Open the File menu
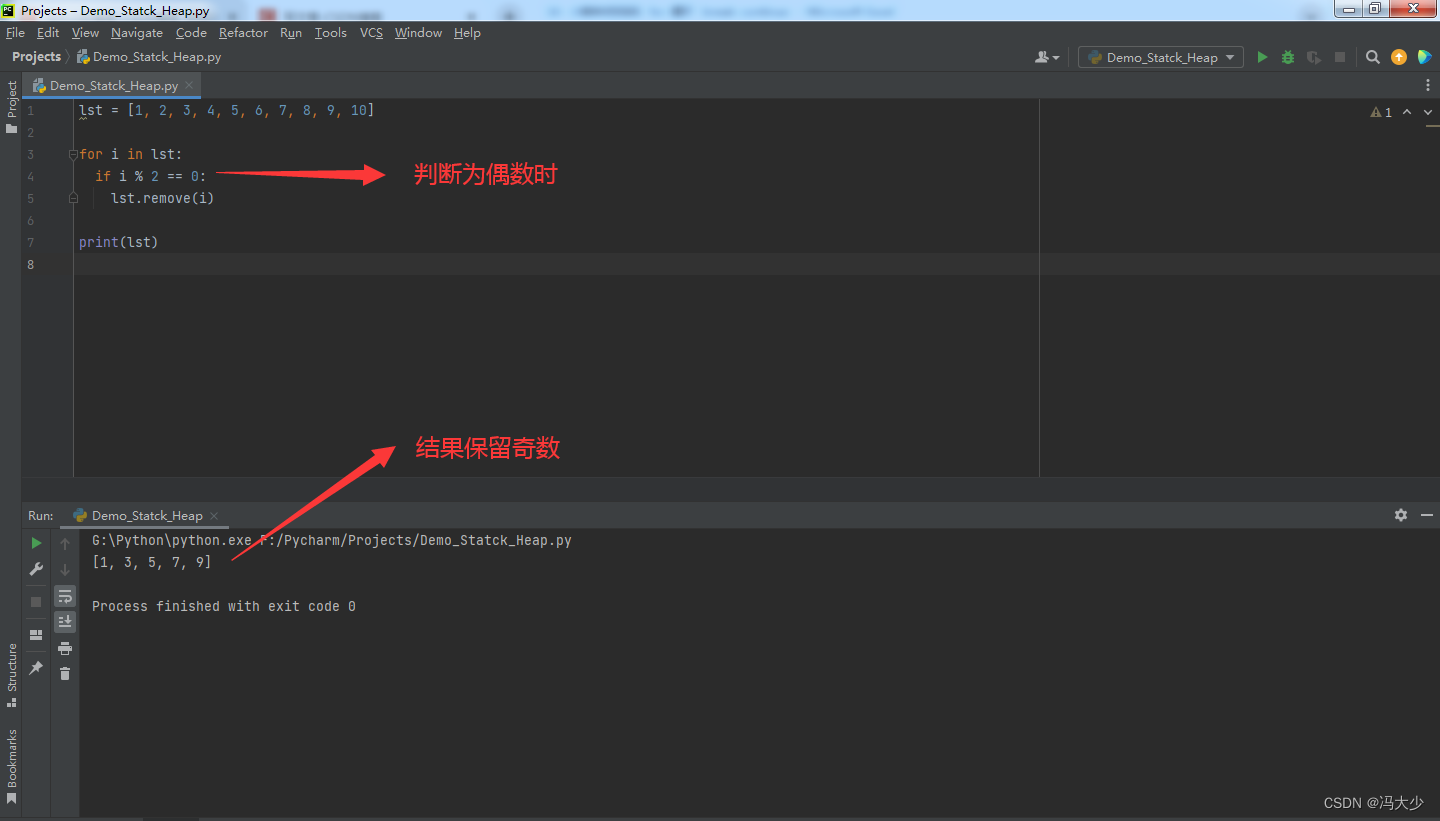Viewport: 1440px width, 821px height. 15,33
